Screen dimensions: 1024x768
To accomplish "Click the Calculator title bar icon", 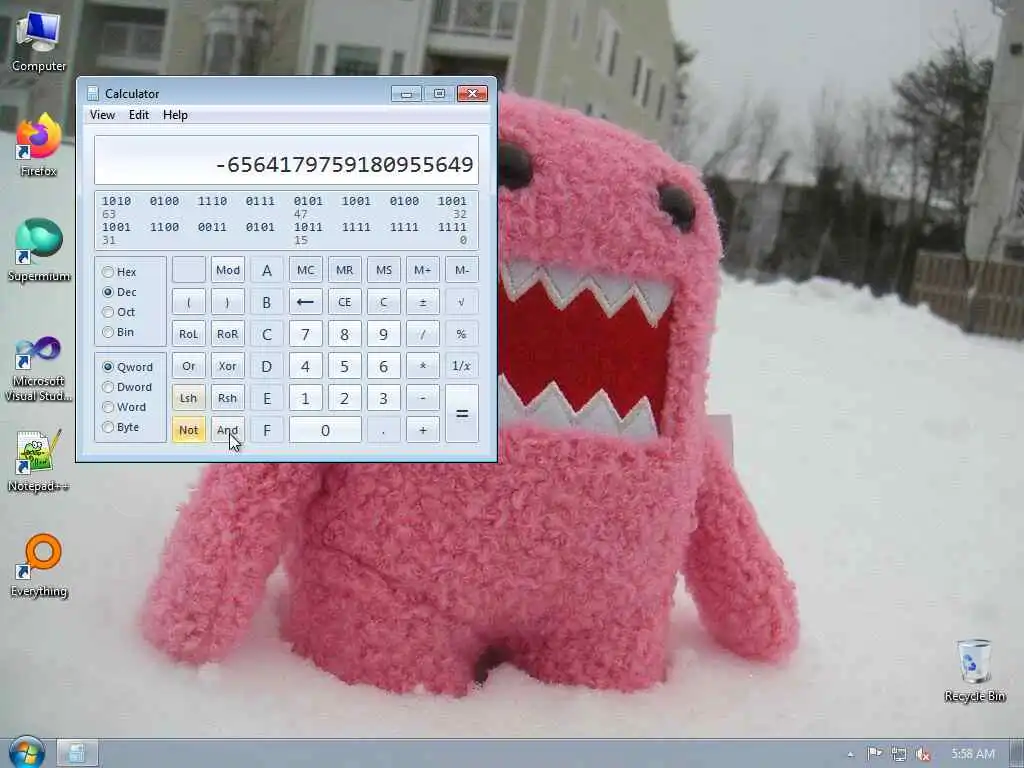I will 93,94.
